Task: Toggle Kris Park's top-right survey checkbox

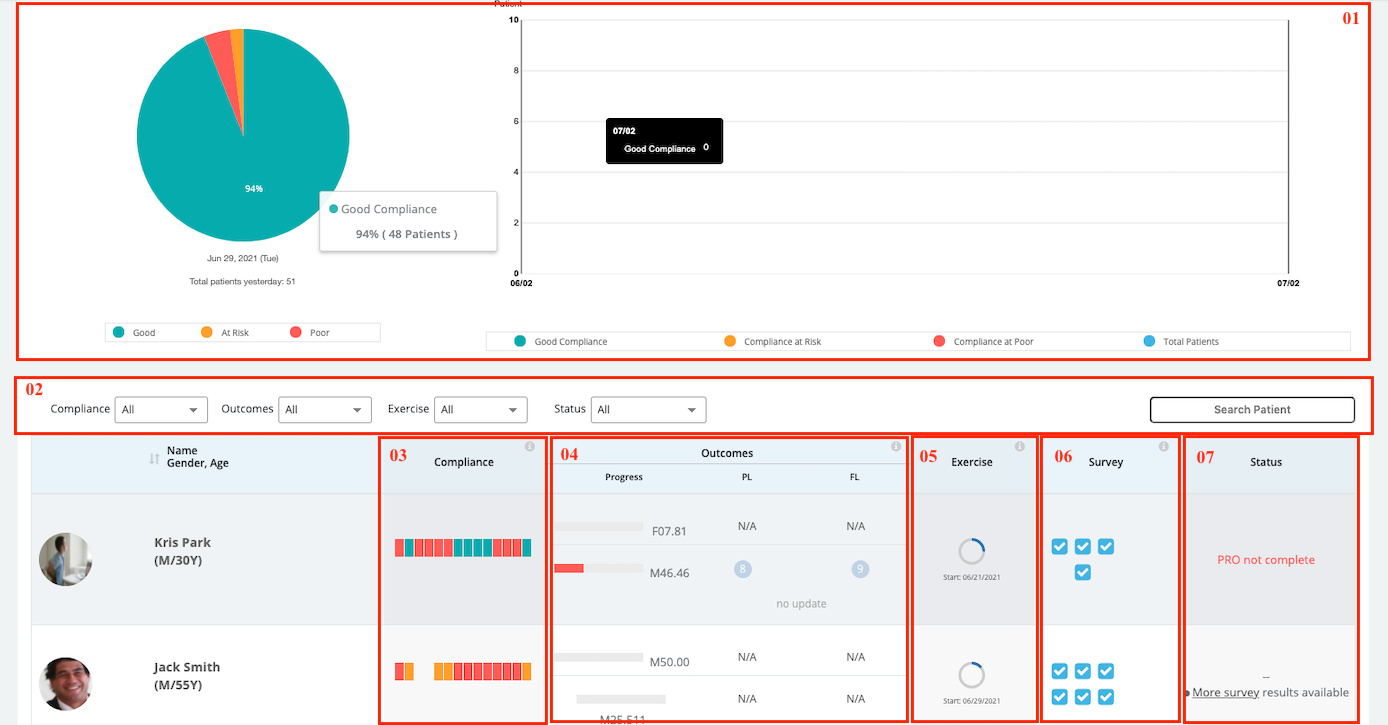Action: click(1106, 546)
